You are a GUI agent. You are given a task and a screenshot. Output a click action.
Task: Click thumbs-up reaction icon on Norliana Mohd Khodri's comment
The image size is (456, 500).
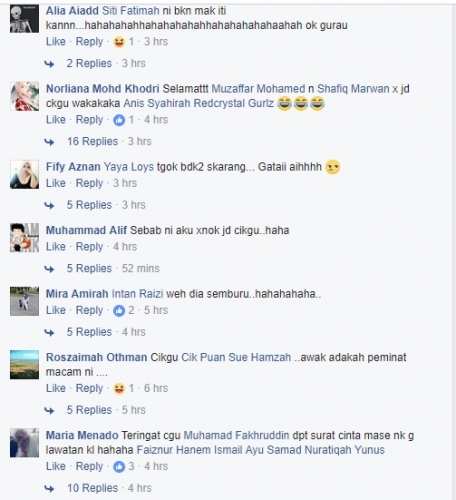coord(119,120)
